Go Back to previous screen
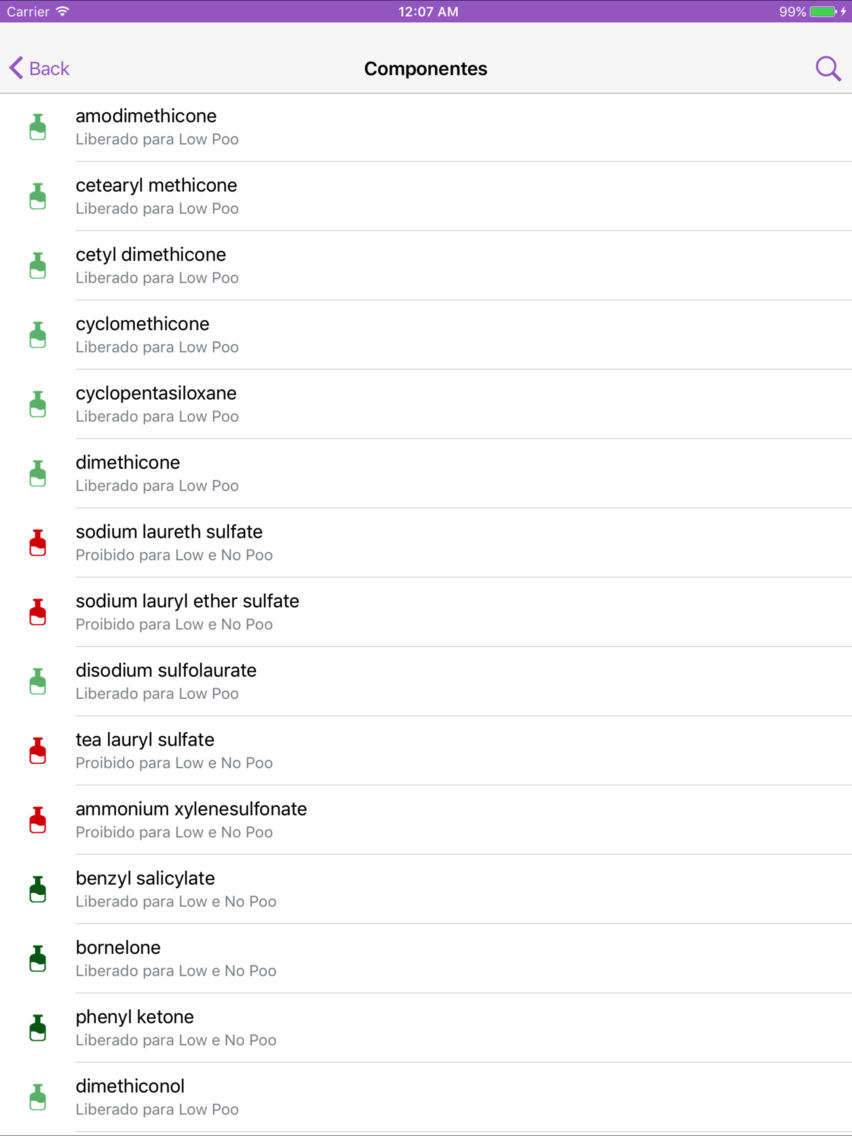The height and width of the screenshot is (1136, 852). click(x=39, y=68)
